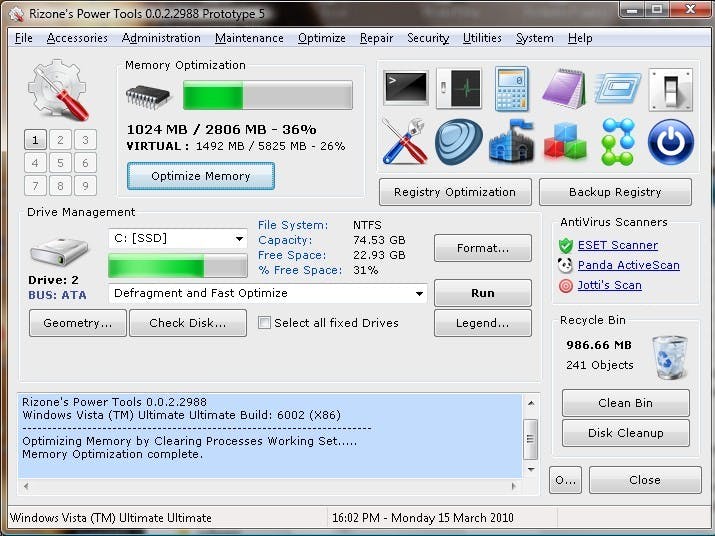
Task: Click the light switch icon
Action: (x=670, y=89)
